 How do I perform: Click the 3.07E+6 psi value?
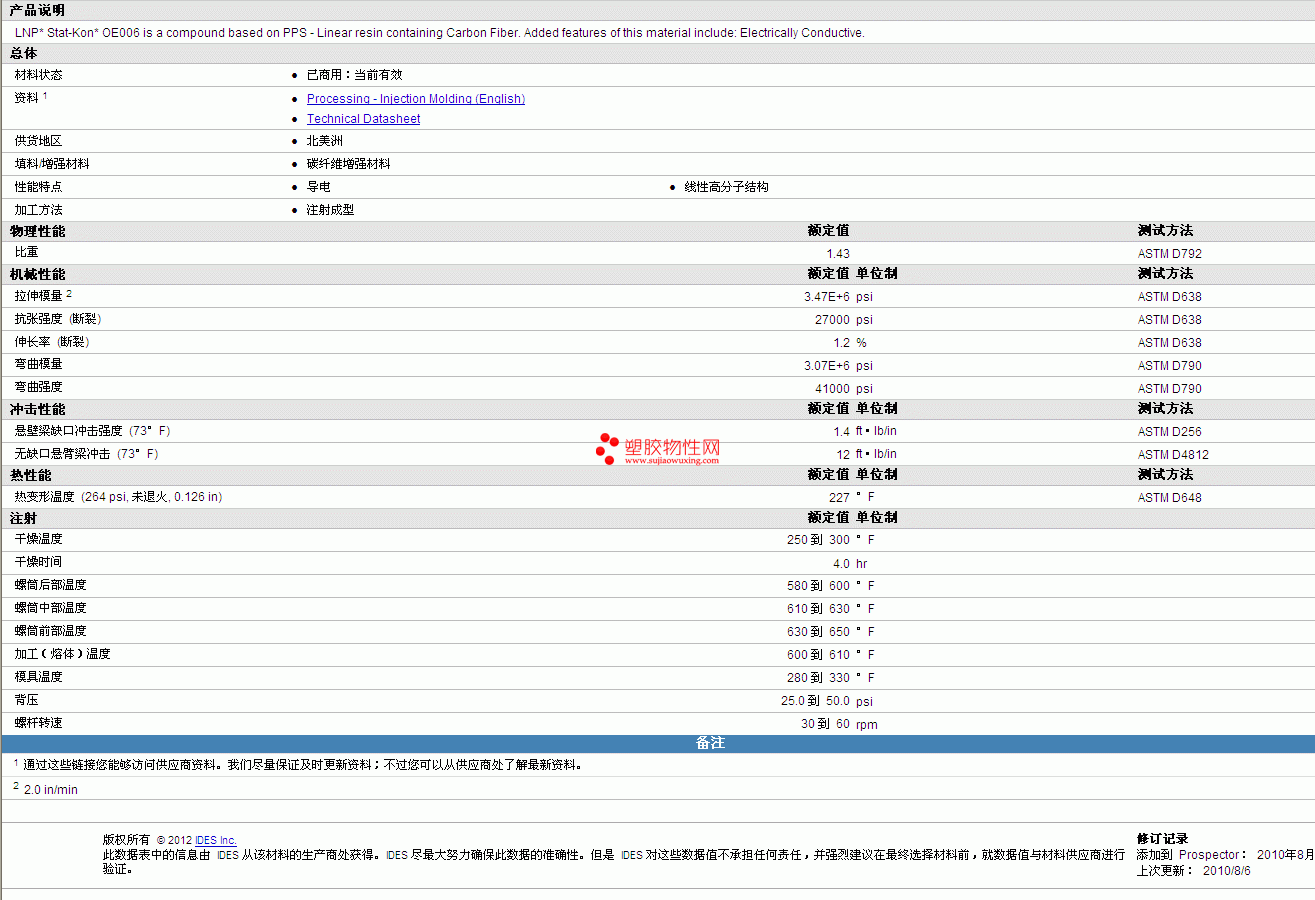(x=838, y=366)
